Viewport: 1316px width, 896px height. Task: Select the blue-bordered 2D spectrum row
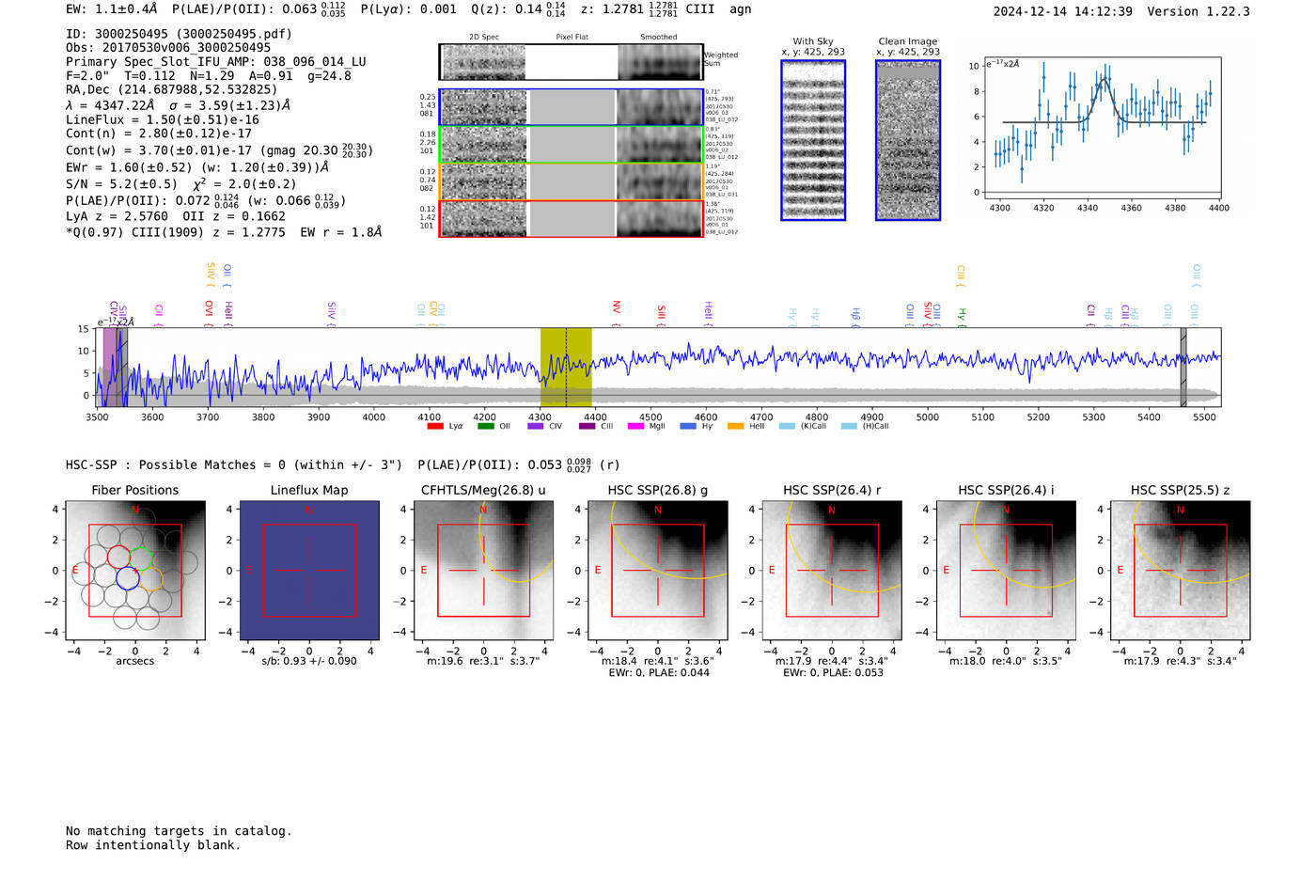[x=572, y=107]
